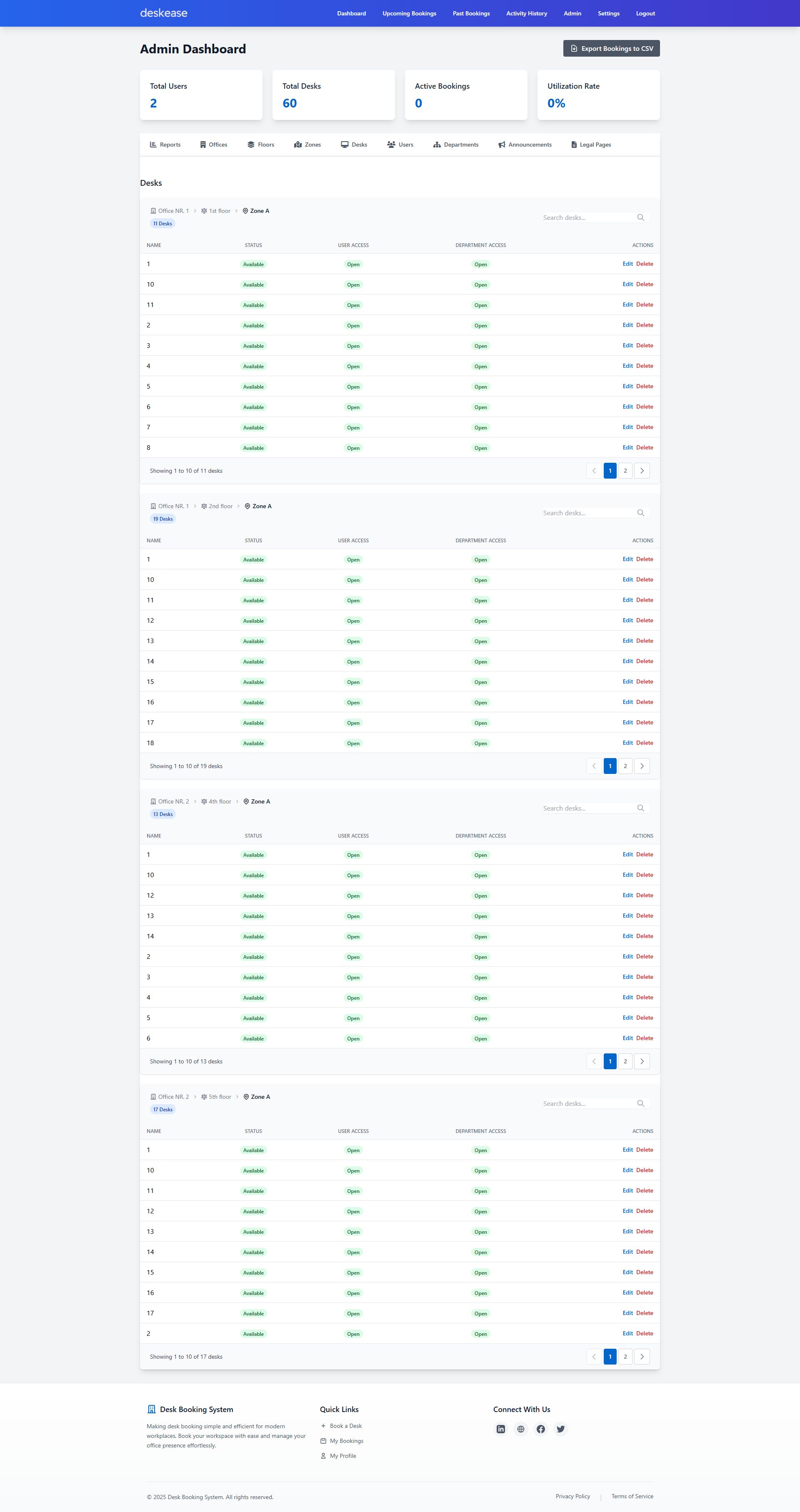Viewport: 800px width, 1512px height.
Task: Click the Facebook icon in footer
Action: [540, 1429]
